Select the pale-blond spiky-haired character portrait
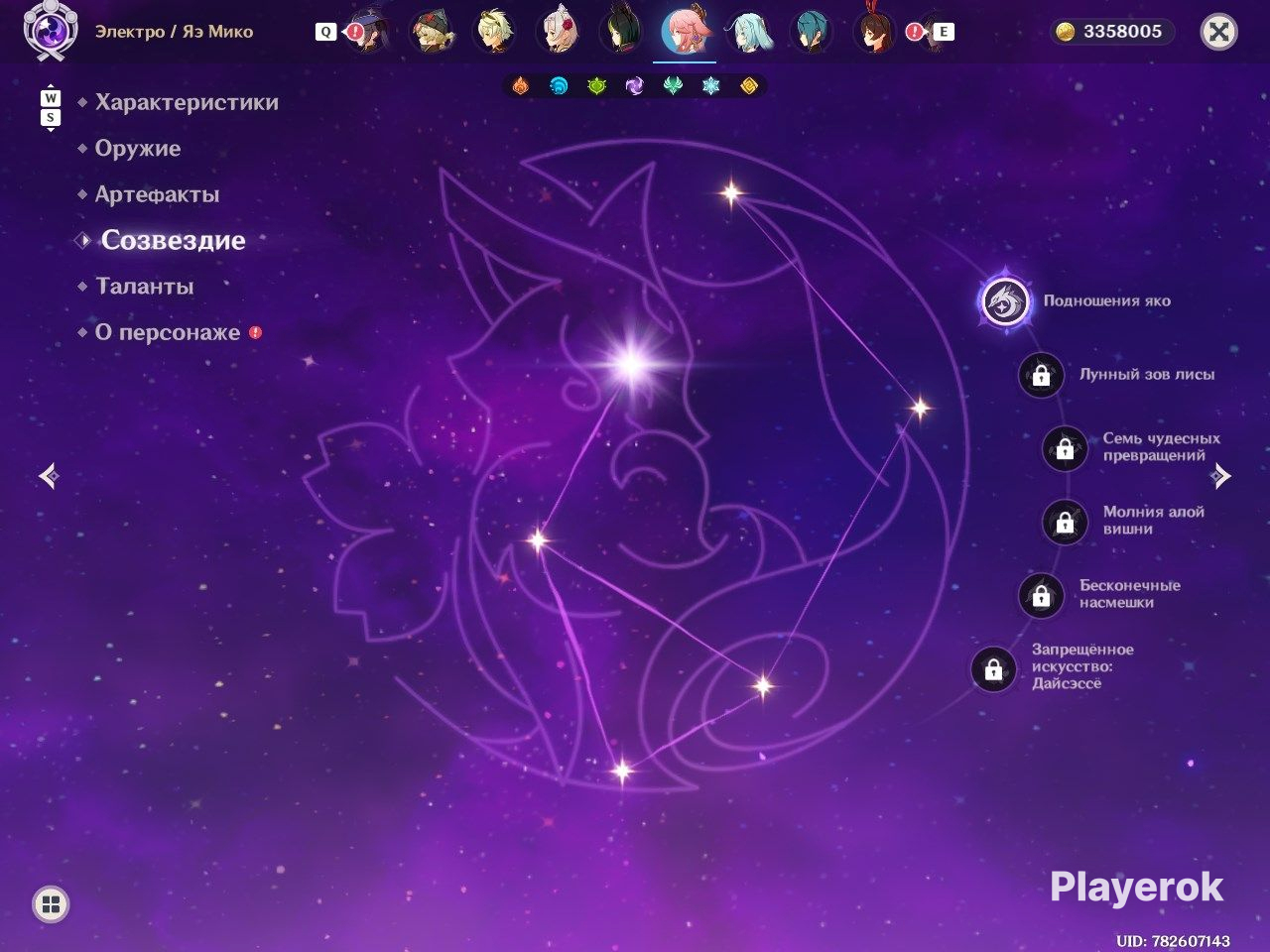Image resolution: width=1270 pixels, height=952 pixels. click(x=493, y=33)
